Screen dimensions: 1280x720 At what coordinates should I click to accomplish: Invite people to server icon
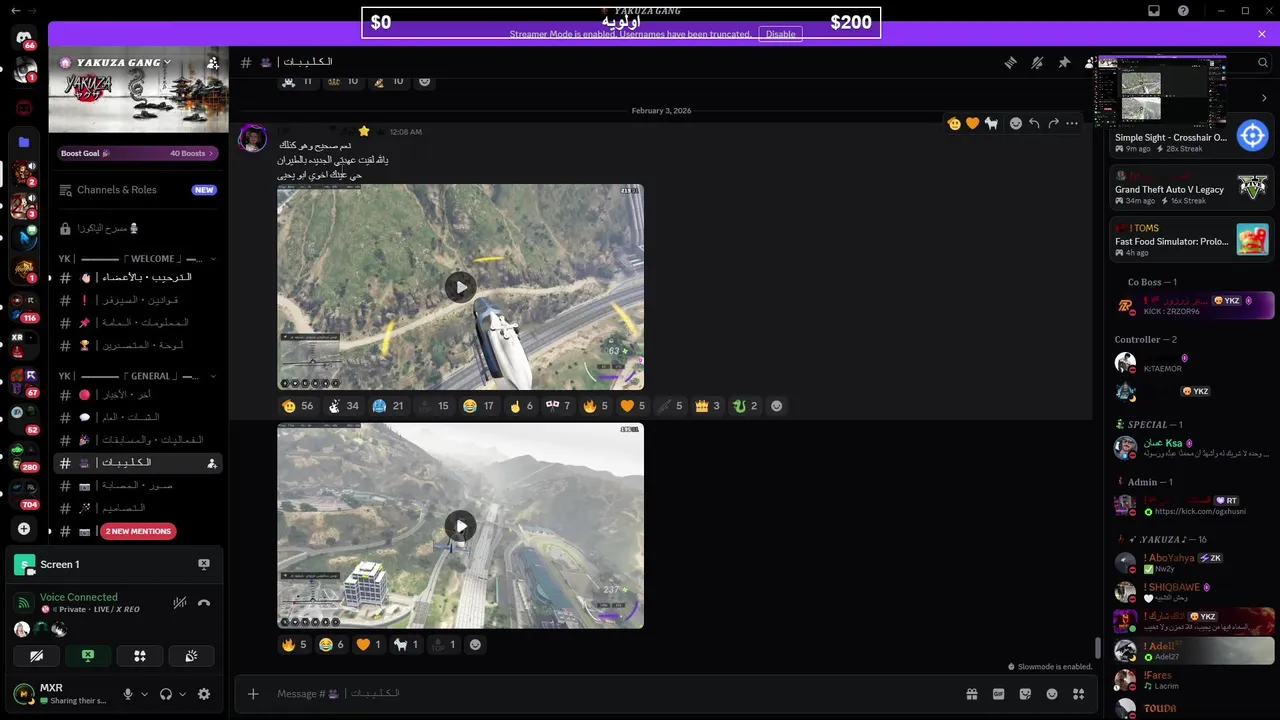pyautogui.click(x=212, y=62)
